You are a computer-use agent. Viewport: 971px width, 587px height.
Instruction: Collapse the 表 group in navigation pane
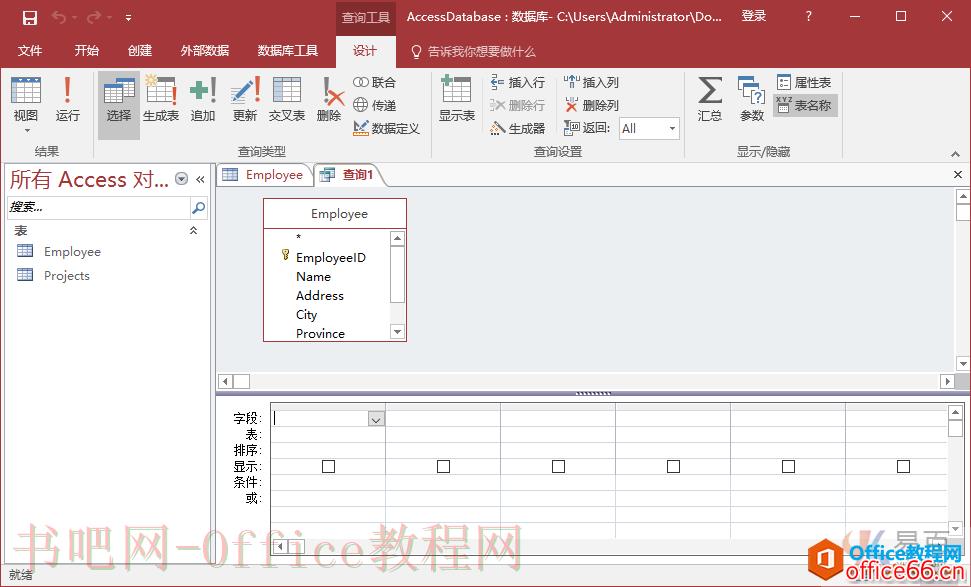click(193, 230)
